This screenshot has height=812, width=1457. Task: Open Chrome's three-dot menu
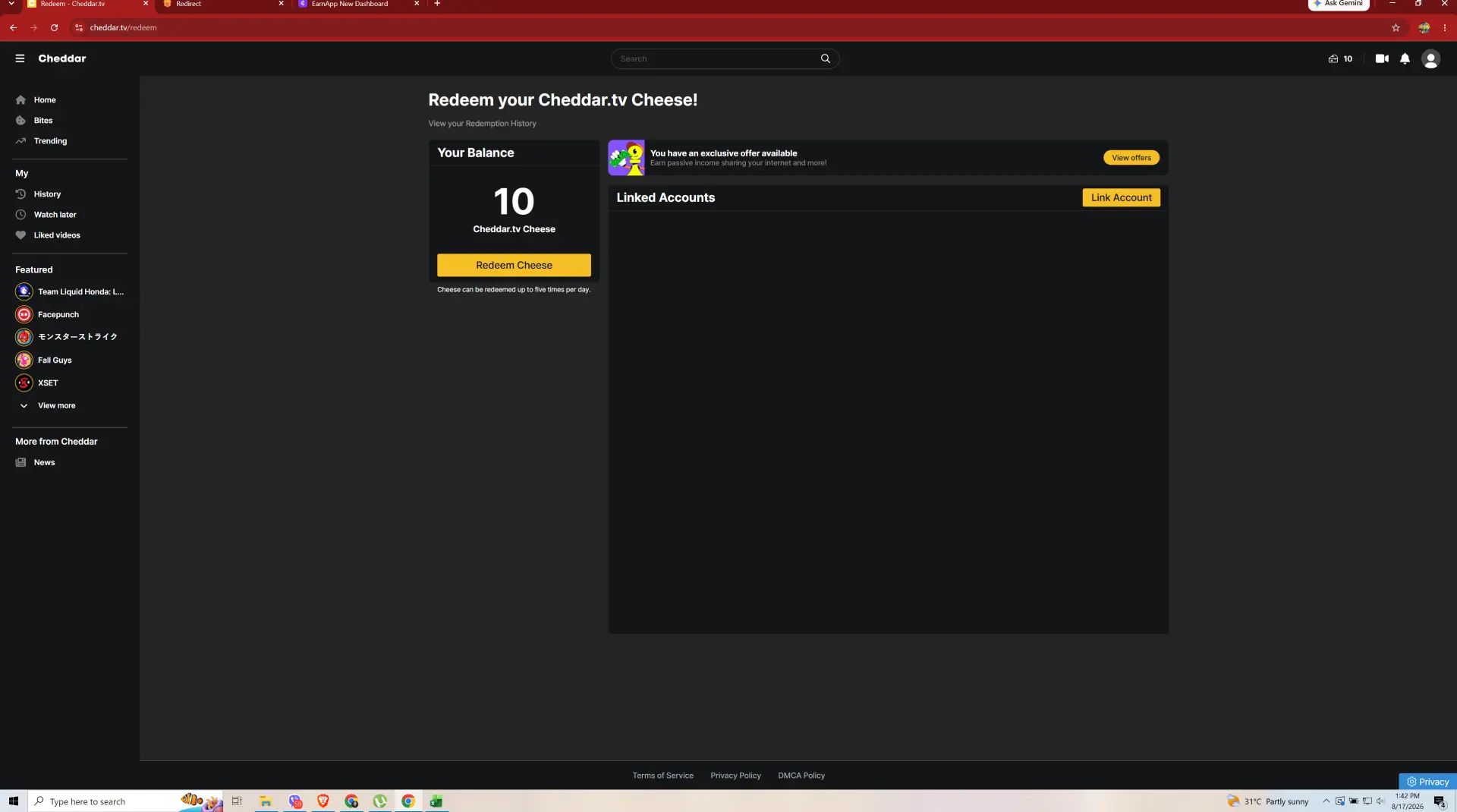pos(1445,27)
